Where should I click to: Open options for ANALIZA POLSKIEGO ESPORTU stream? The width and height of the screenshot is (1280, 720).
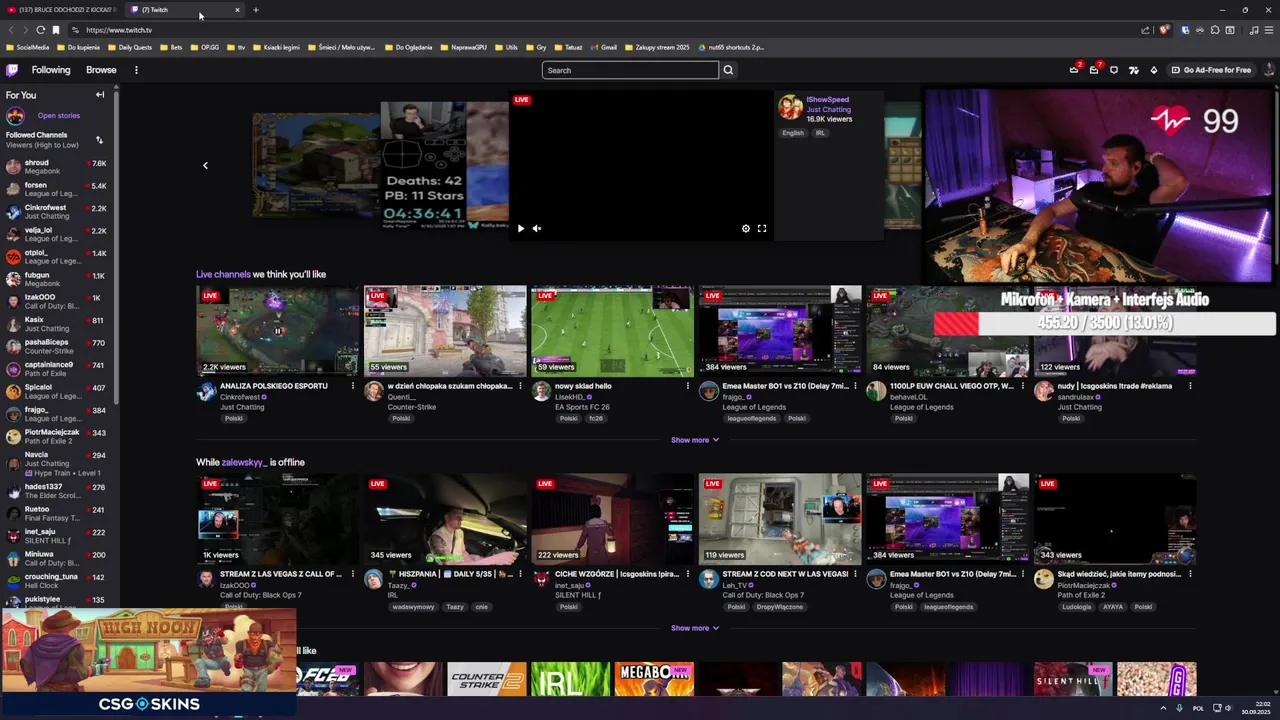(x=352, y=386)
